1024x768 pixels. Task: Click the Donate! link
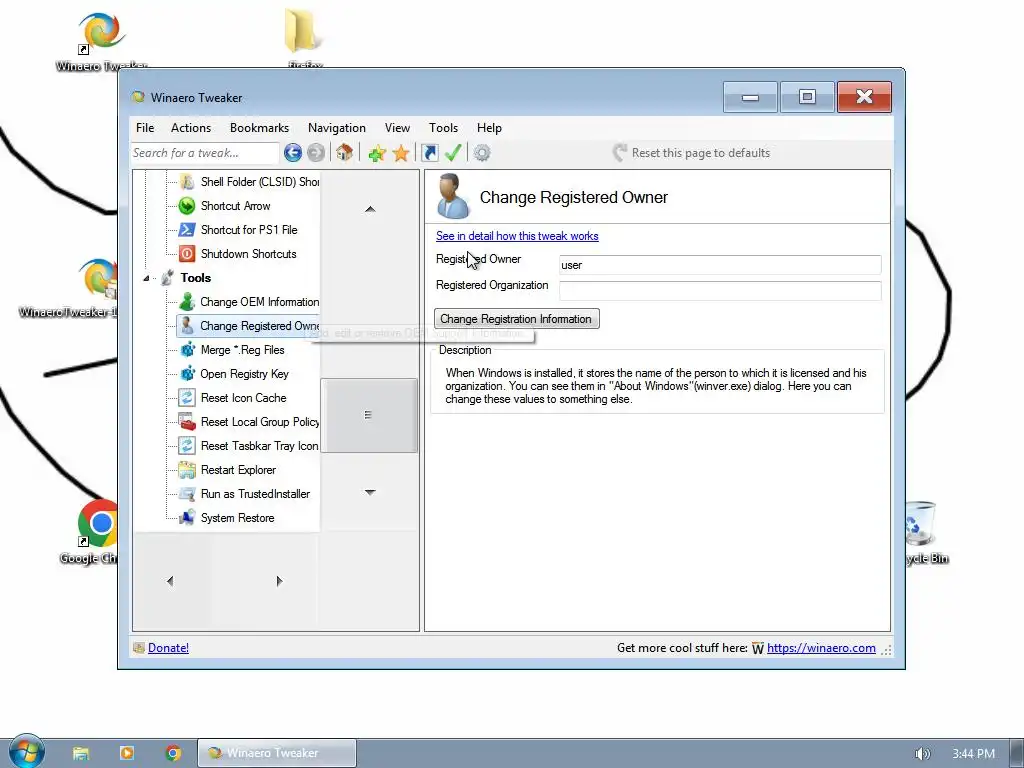168,648
